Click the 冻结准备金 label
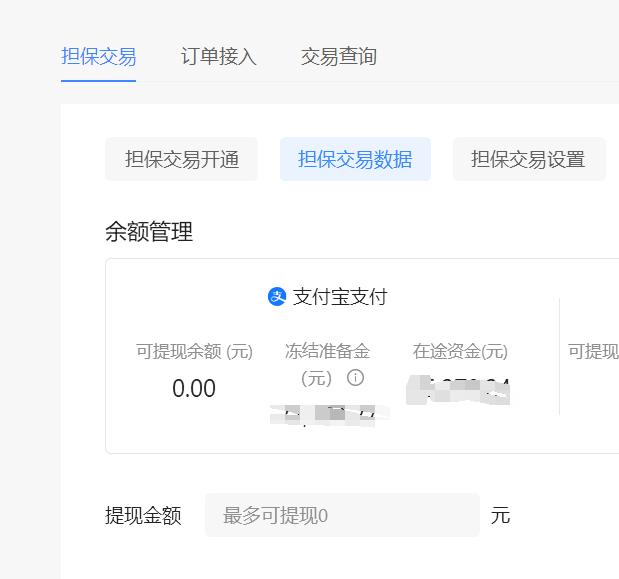 coord(327,351)
